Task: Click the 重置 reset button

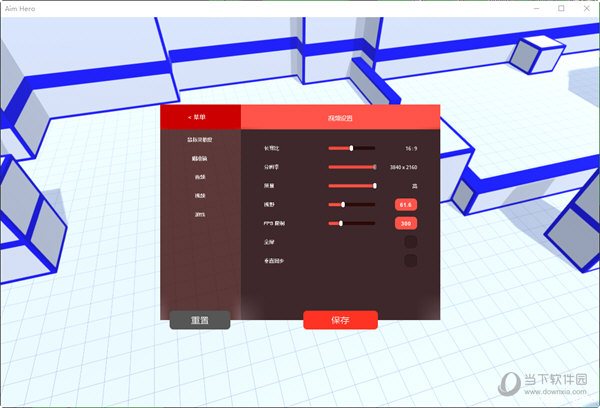Action: click(x=200, y=320)
